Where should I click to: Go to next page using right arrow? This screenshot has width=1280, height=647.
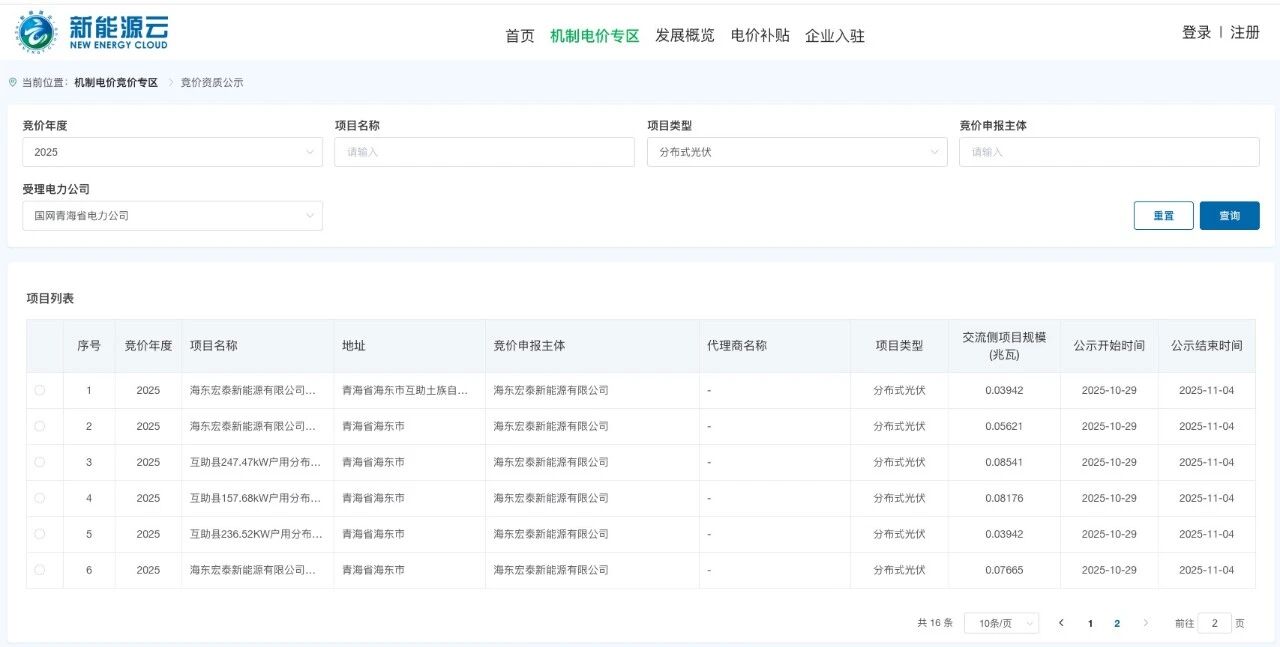(1145, 623)
